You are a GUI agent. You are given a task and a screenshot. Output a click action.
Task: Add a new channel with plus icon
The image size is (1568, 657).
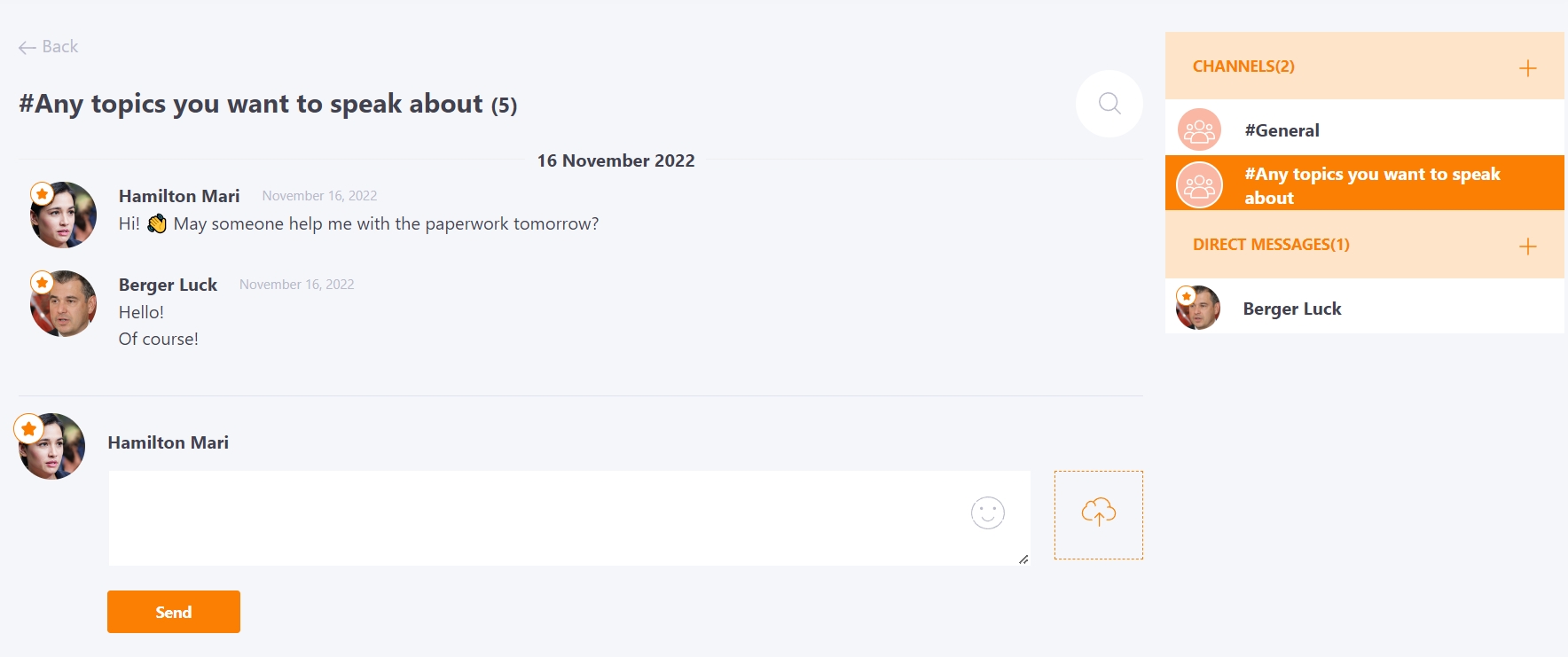click(x=1527, y=68)
